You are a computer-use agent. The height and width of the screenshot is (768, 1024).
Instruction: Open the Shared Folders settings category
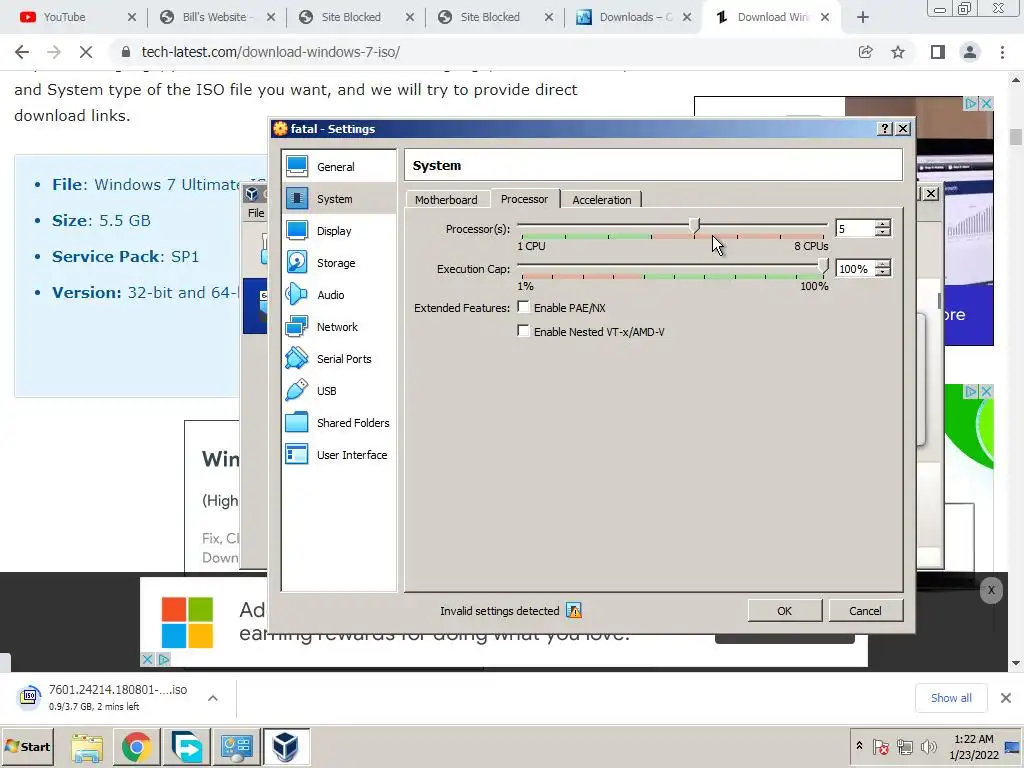tap(338, 423)
